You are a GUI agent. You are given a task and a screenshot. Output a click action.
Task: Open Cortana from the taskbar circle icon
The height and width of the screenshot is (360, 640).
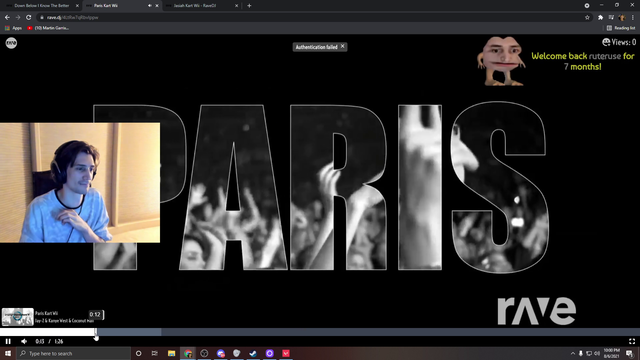(x=138, y=353)
